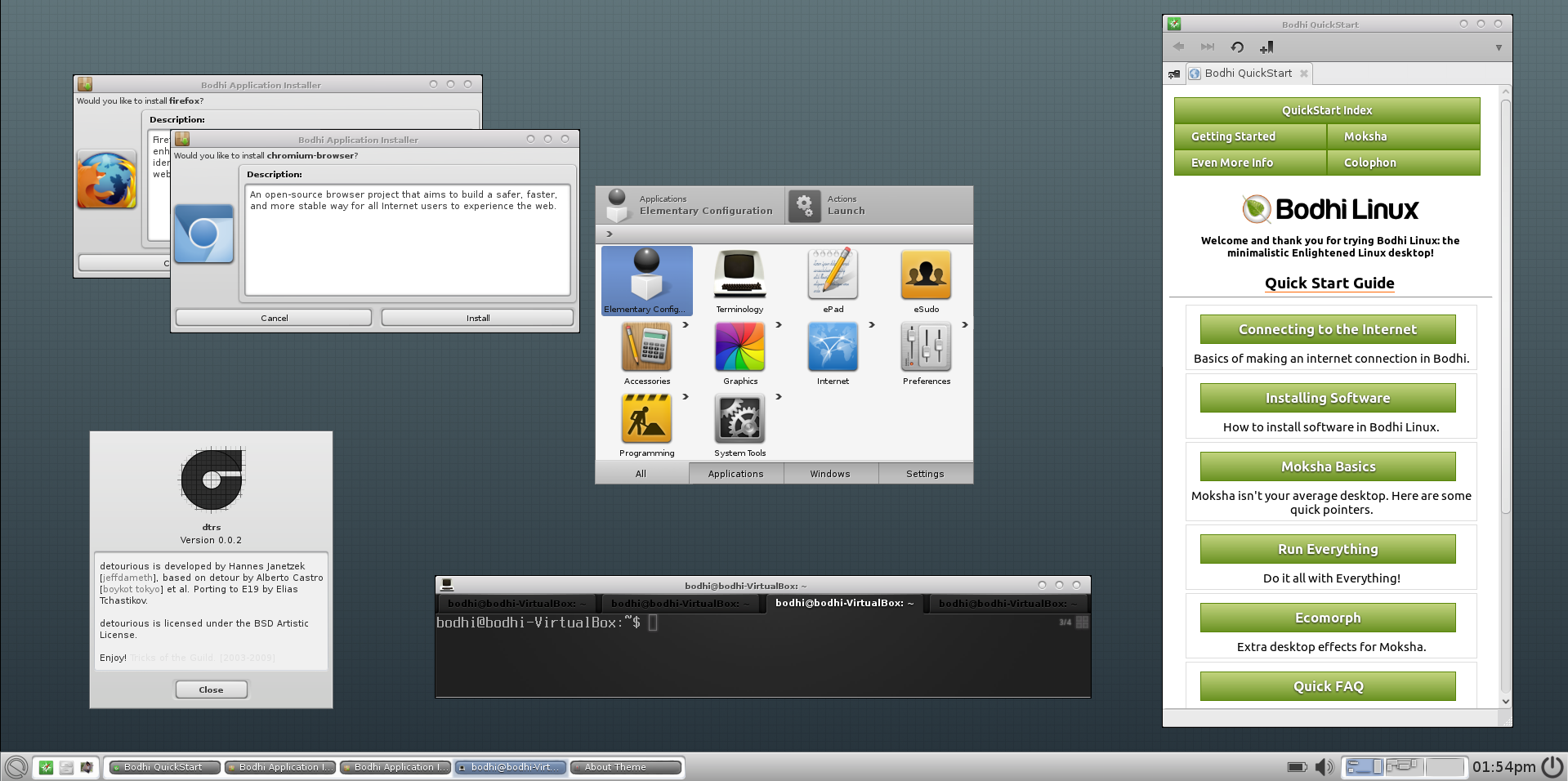Image resolution: width=1568 pixels, height=781 pixels.
Task: Launch eSudo from the launcher
Action: tap(926, 281)
